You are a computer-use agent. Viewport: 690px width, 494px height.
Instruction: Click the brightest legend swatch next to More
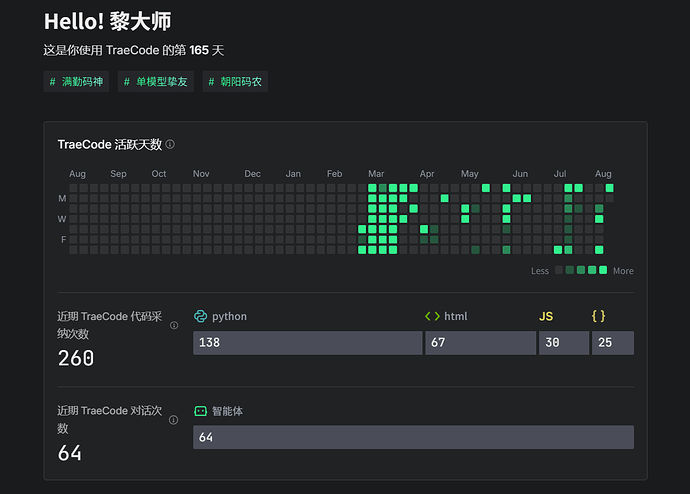pos(603,270)
